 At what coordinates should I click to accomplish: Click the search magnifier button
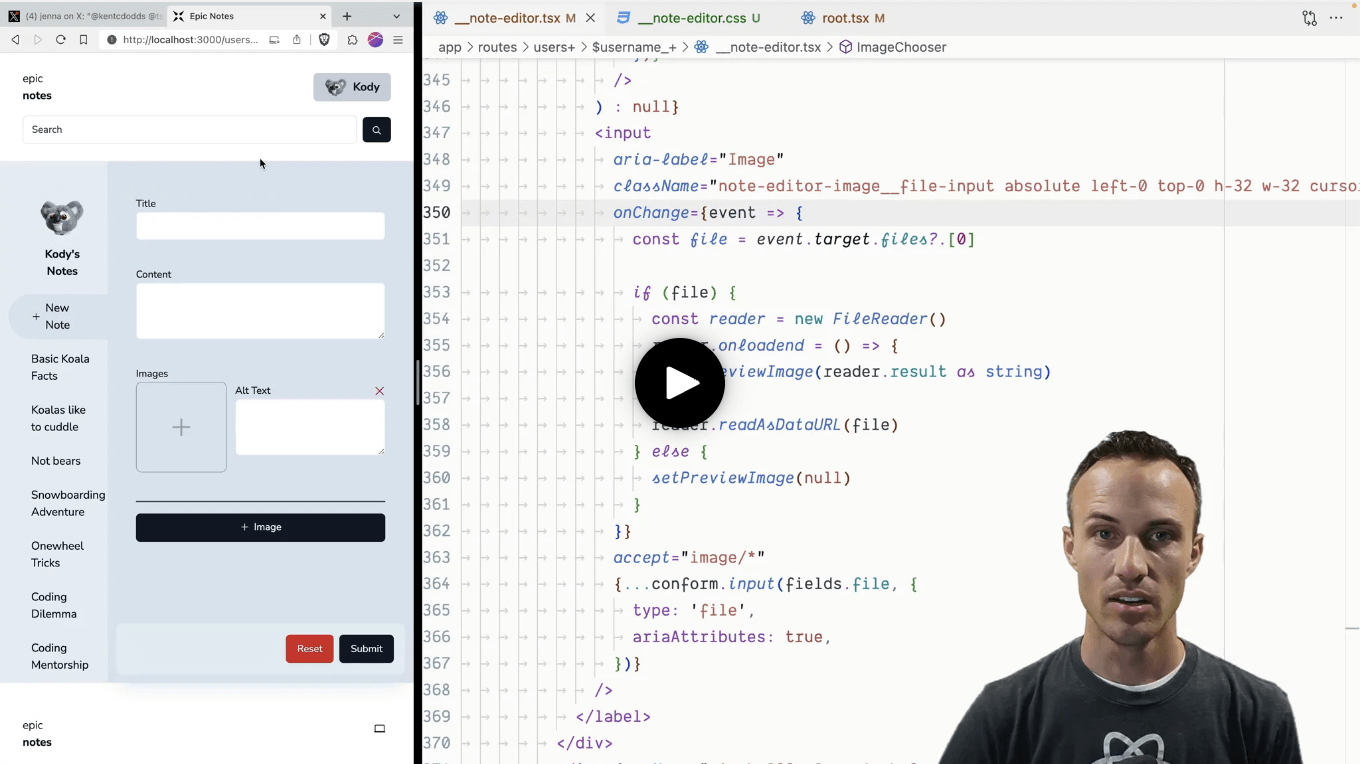376,130
